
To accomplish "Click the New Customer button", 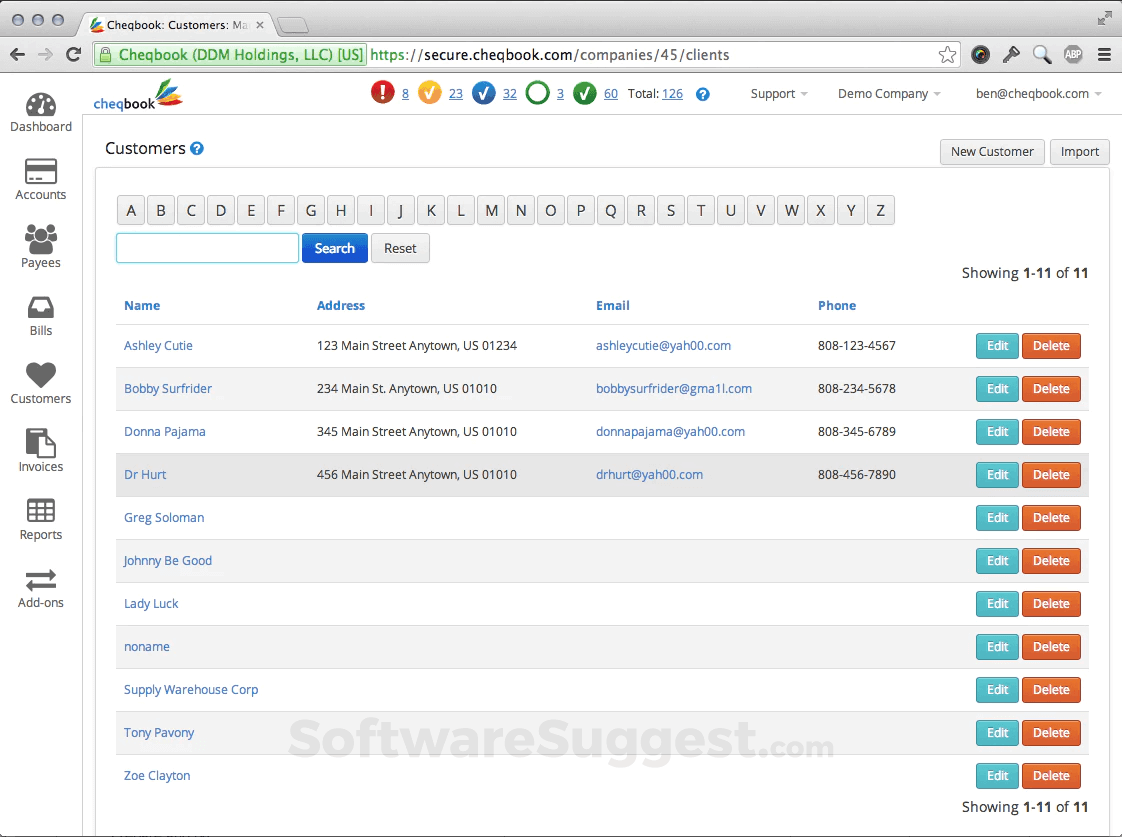I will point(992,152).
